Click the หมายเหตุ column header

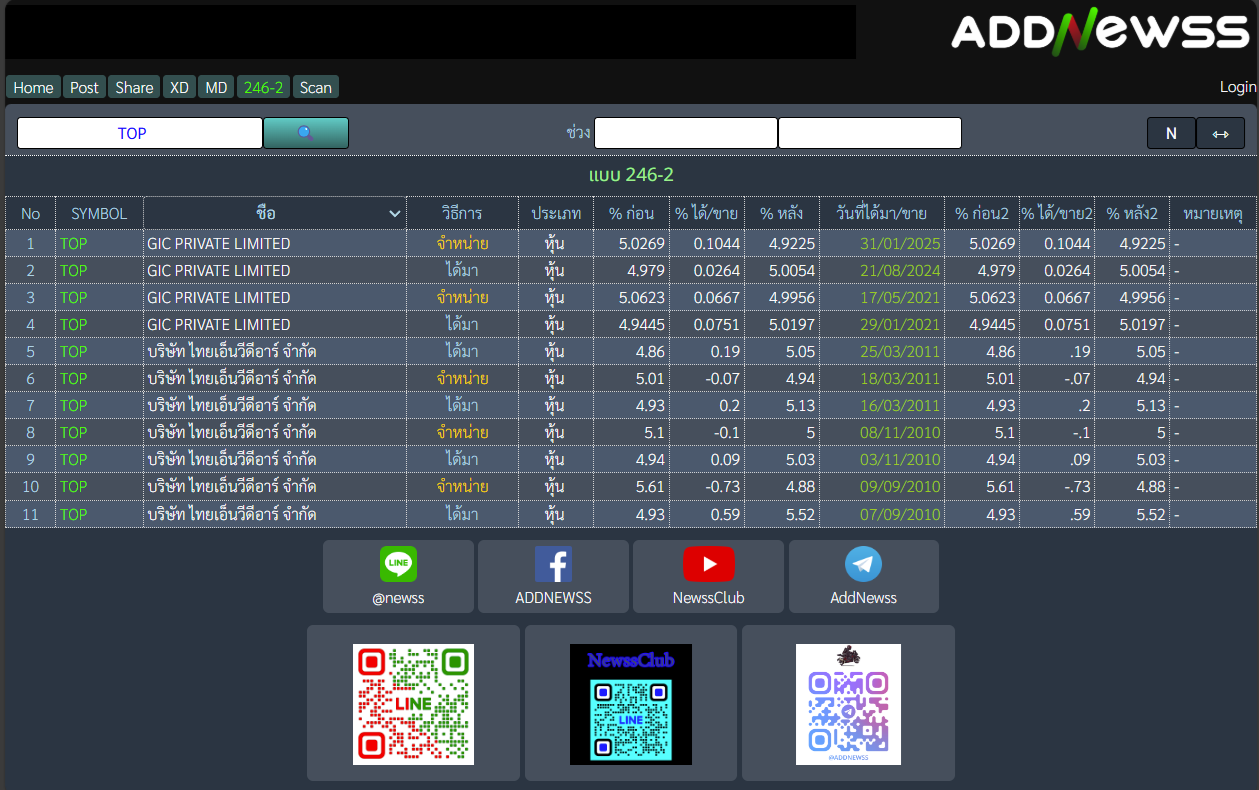(x=1213, y=214)
